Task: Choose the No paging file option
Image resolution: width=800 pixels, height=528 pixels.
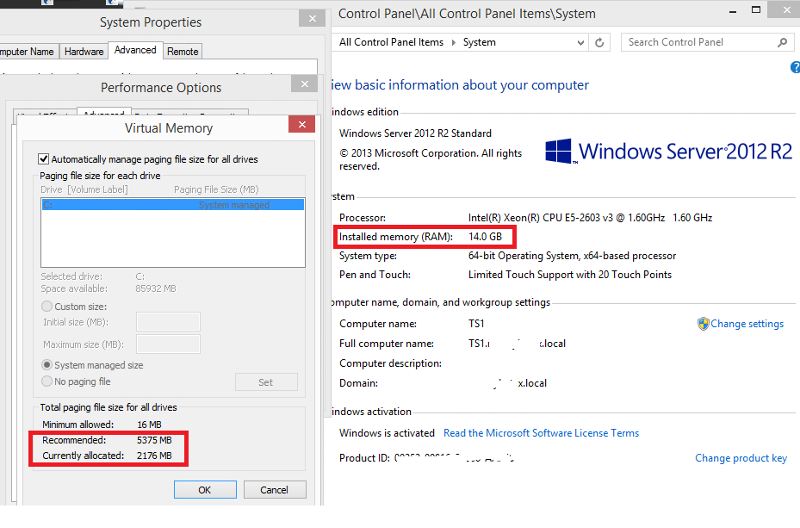Action: 46,382
